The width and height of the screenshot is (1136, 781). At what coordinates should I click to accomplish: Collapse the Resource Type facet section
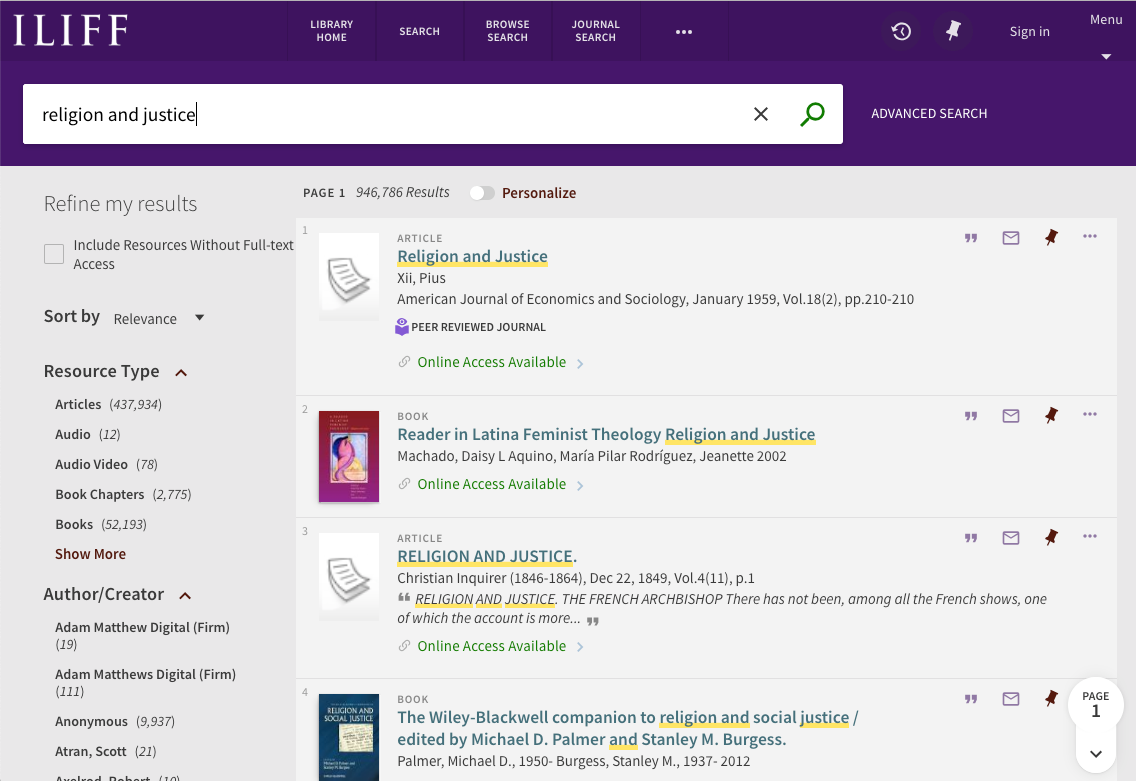pos(181,372)
